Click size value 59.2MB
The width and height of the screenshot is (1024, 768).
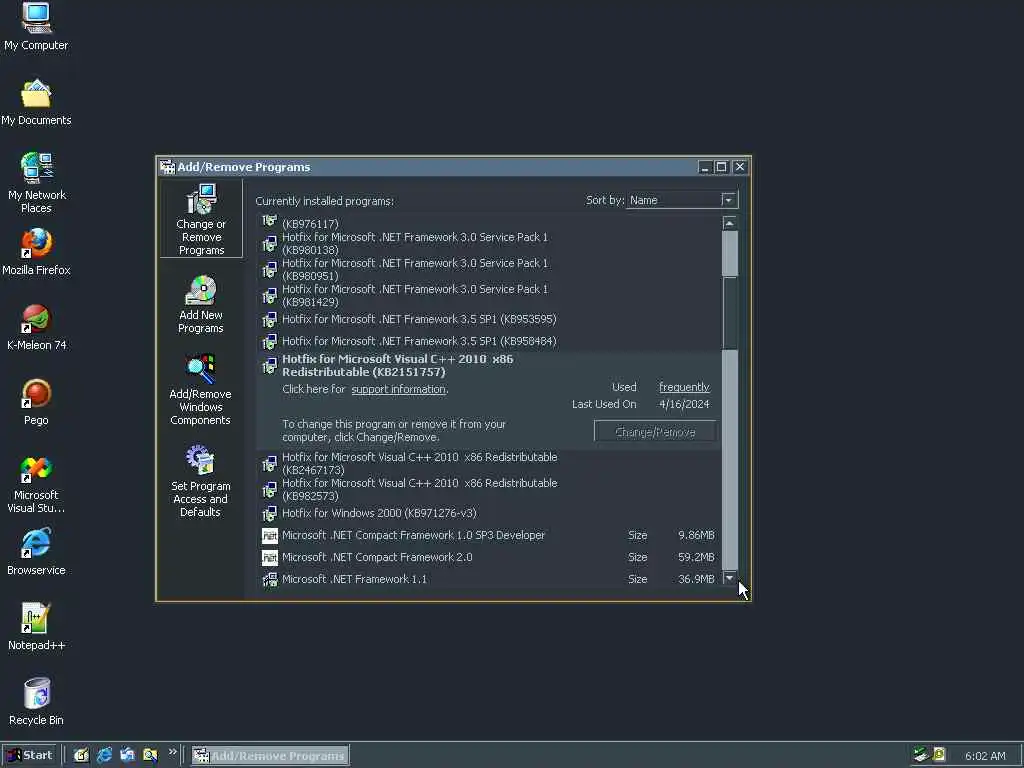(696, 557)
